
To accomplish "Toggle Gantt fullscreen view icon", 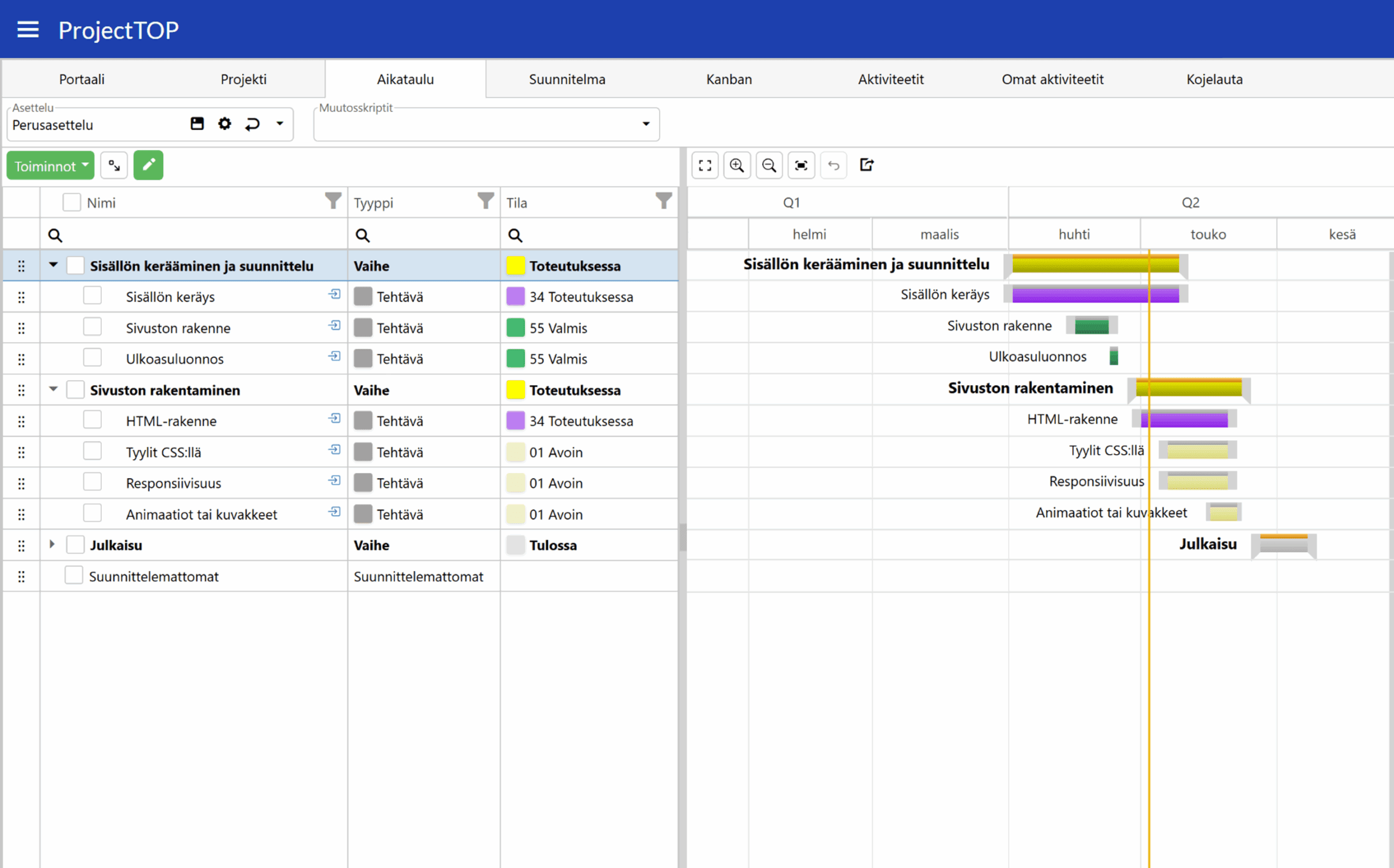I will (705, 166).
